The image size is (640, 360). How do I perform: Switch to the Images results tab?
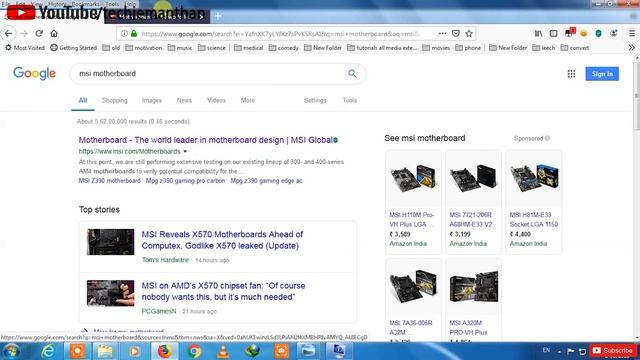pyautogui.click(x=152, y=100)
